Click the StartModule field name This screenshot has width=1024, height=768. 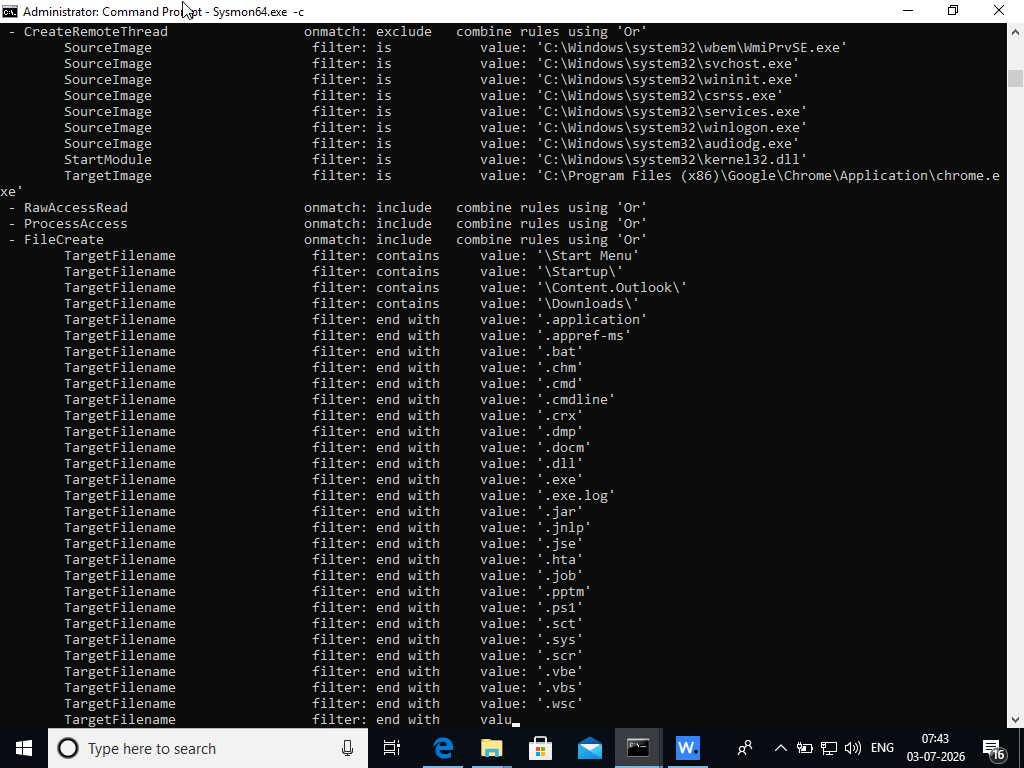click(x=108, y=159)
